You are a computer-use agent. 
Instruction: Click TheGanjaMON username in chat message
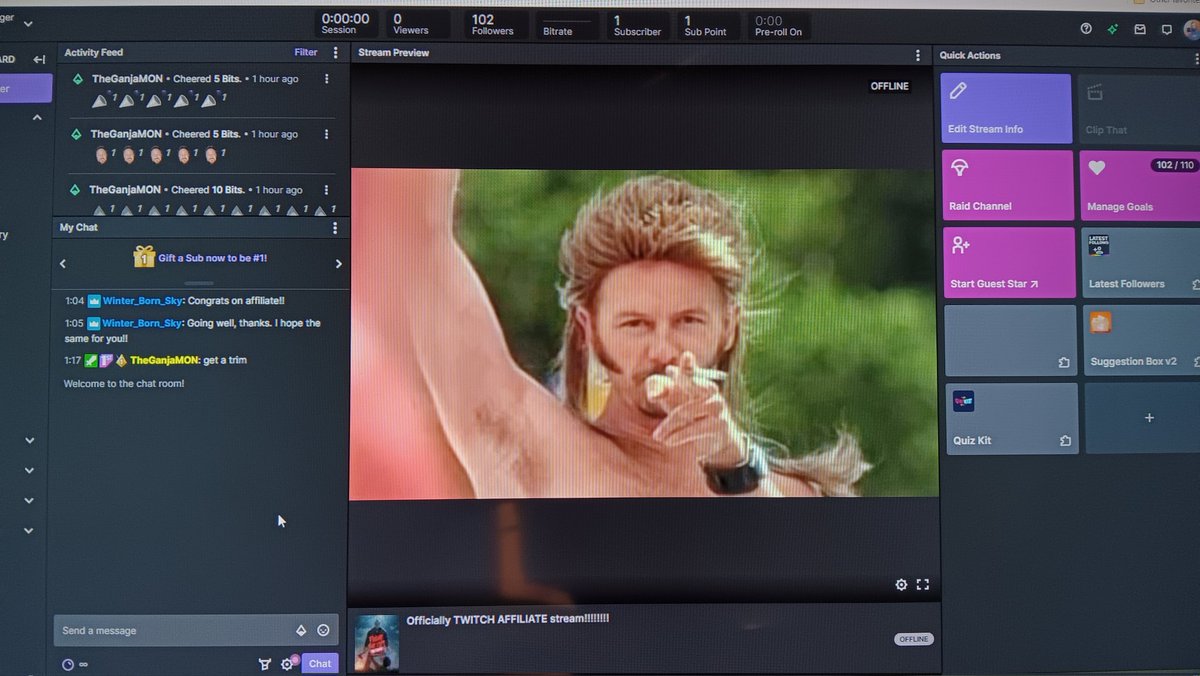pos(164,360)
